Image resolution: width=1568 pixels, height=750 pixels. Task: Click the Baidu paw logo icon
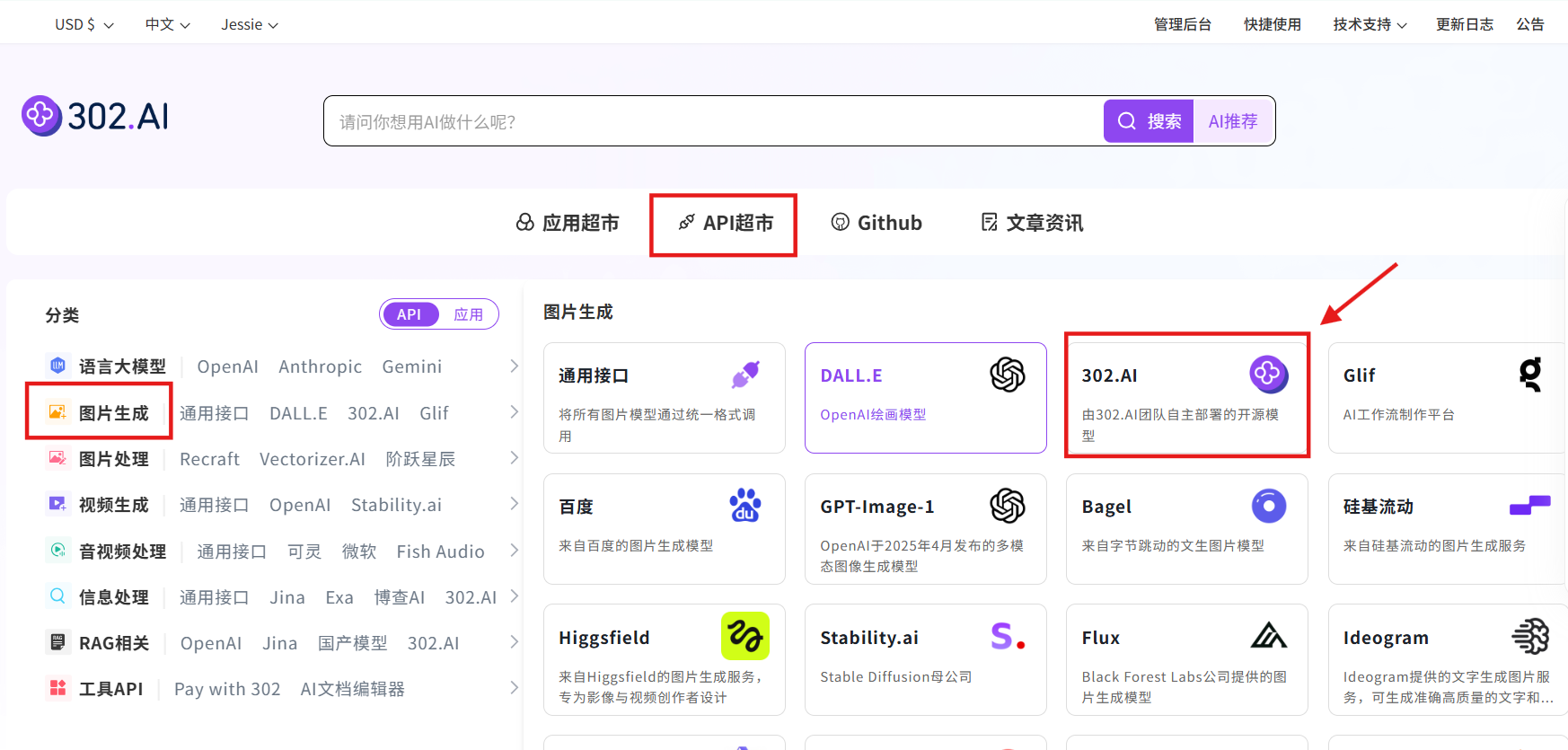pos(745,505)
